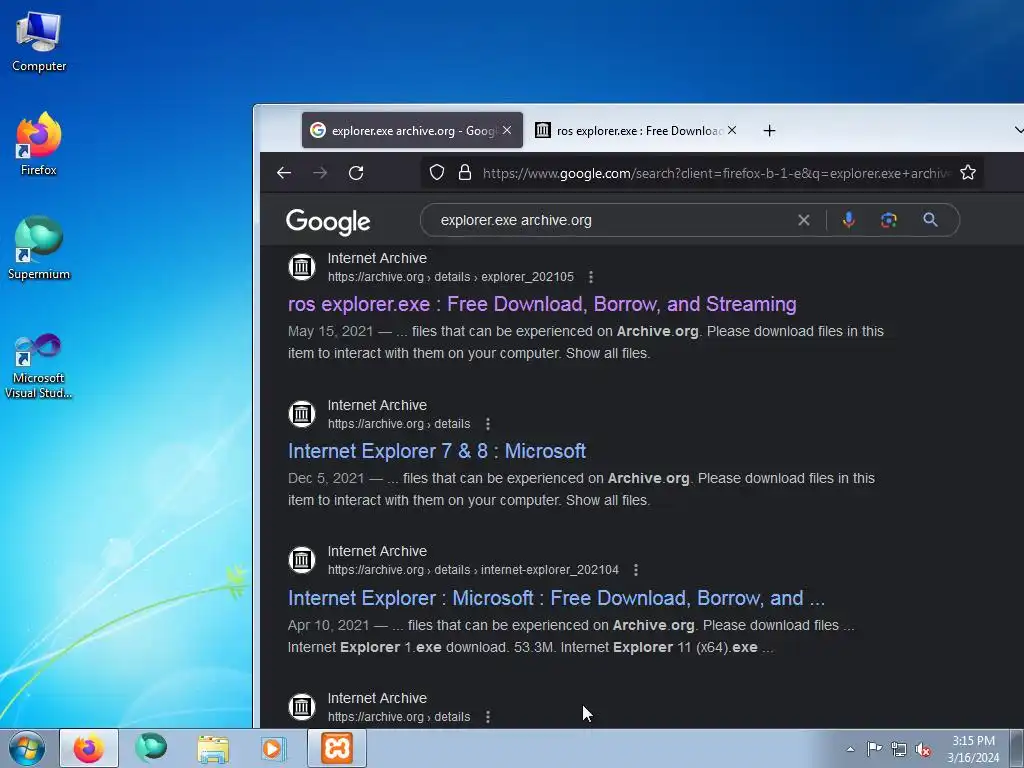Close the ros explorer.exe tab
The height and width of the screenshot is (768, 1024).
(732, 131)
